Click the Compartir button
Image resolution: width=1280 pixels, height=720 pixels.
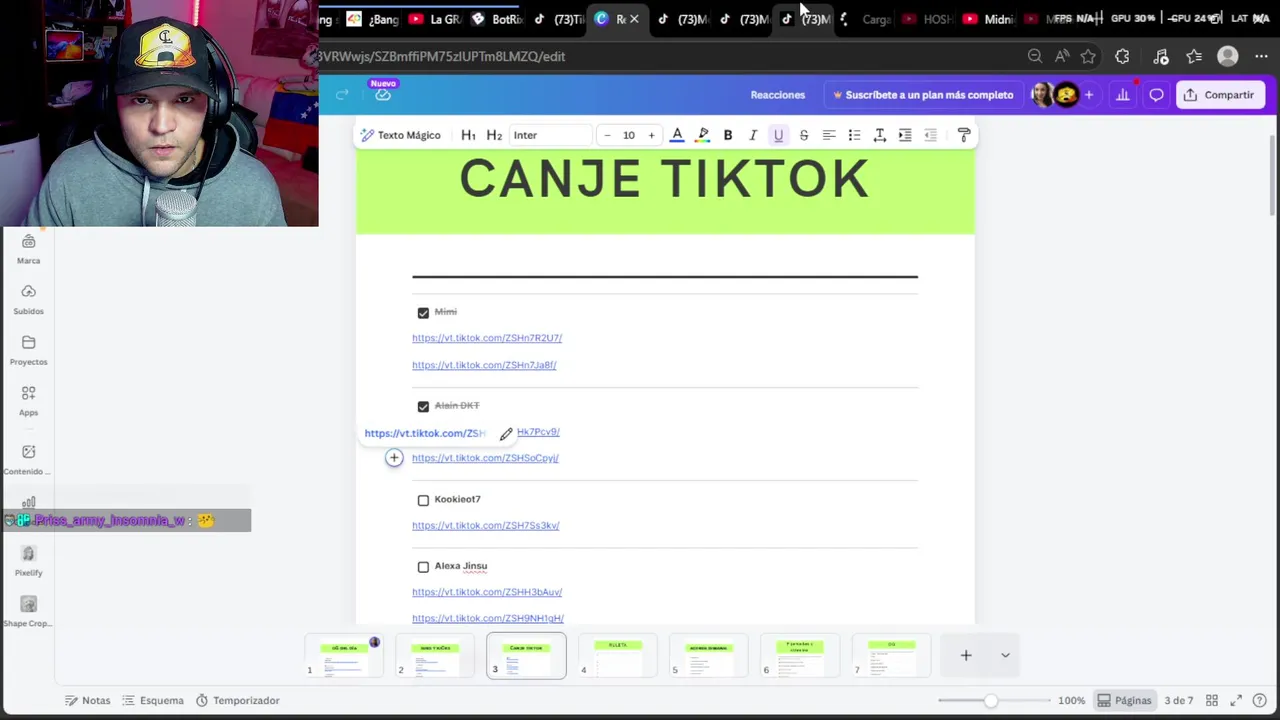point(1218,95)
